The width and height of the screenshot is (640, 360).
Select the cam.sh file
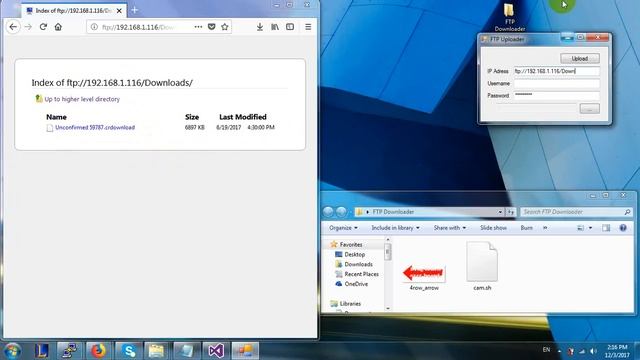482,266
